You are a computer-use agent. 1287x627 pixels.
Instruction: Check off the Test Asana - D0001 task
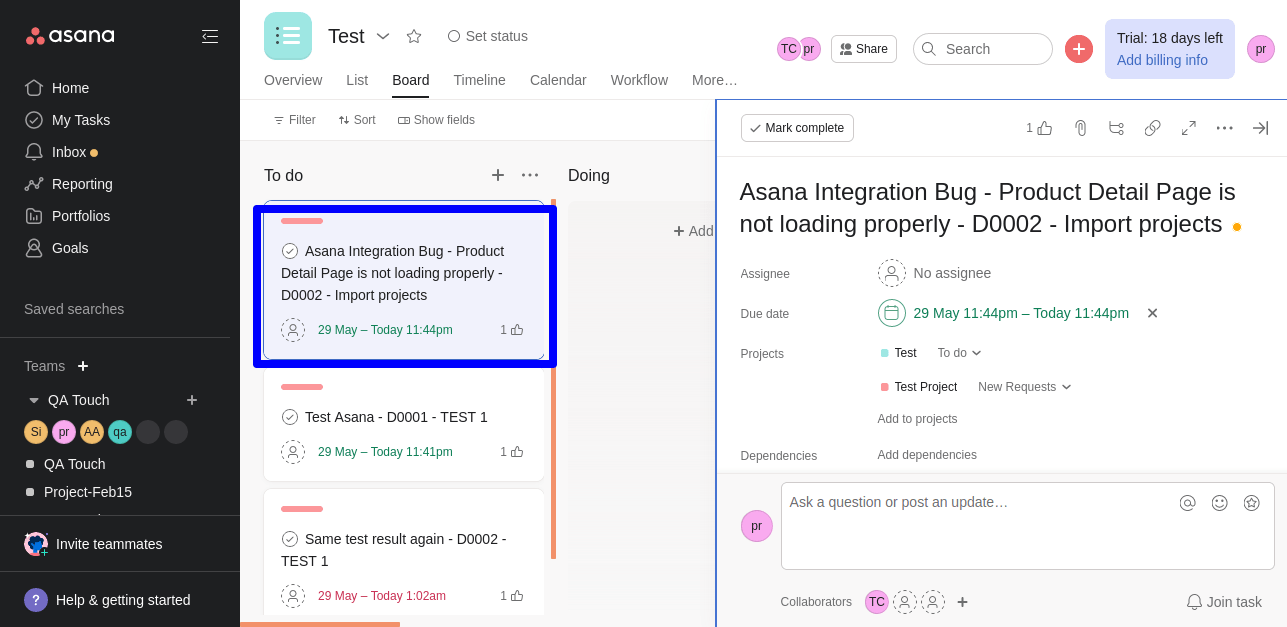[290, 417]
